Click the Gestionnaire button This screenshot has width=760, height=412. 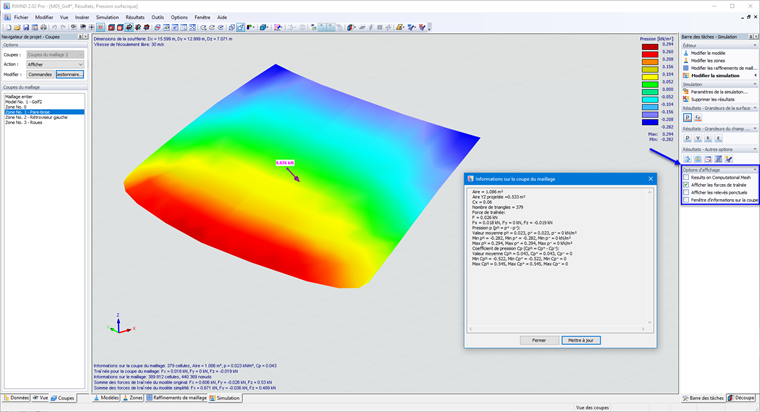[x=70, y=75]
